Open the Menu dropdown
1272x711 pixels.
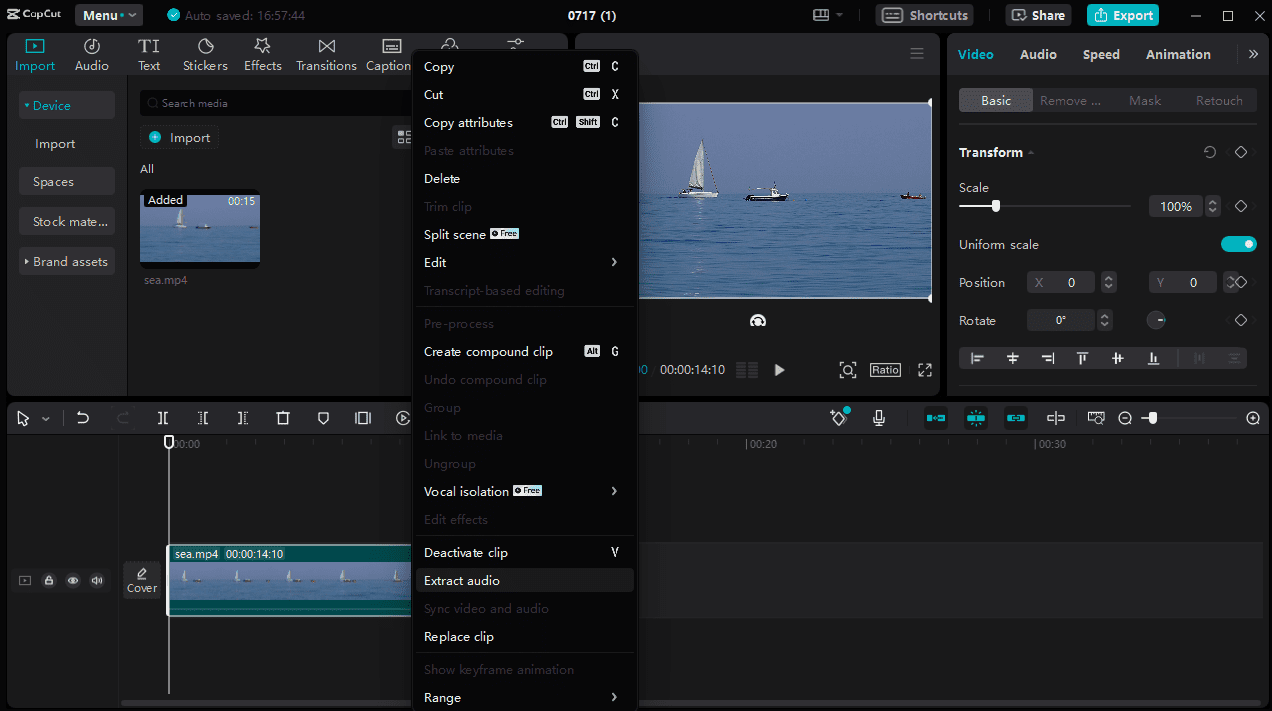tap(108, 15)
